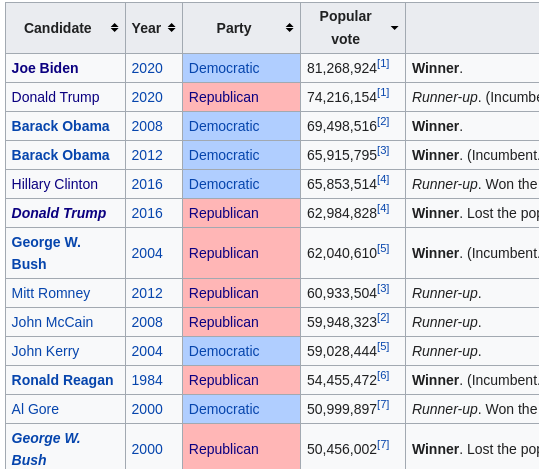Open citation [2] beside 59,948,323

coord(383,318)
